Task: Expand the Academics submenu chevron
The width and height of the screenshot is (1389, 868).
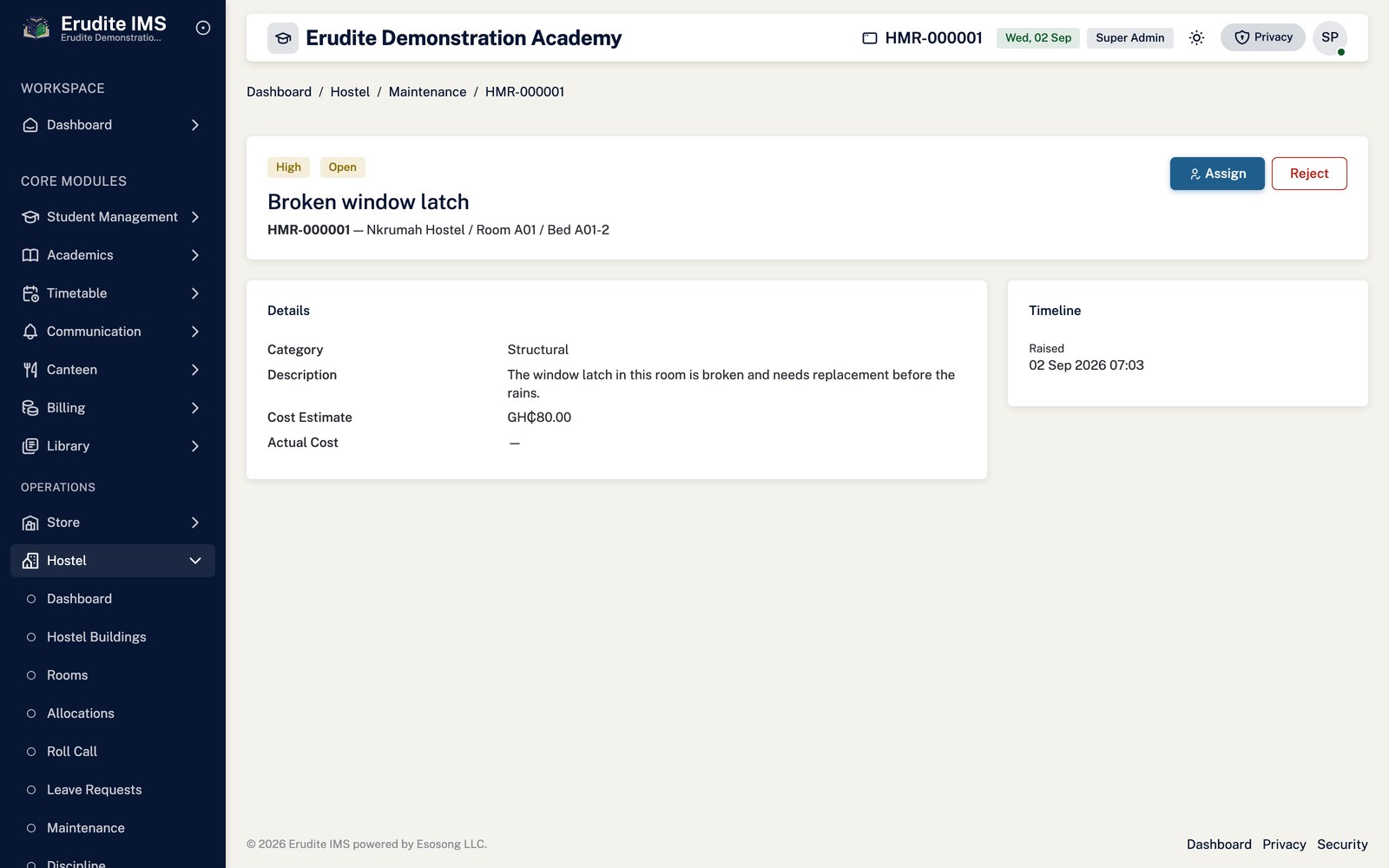Action: (x=195, y=255)
